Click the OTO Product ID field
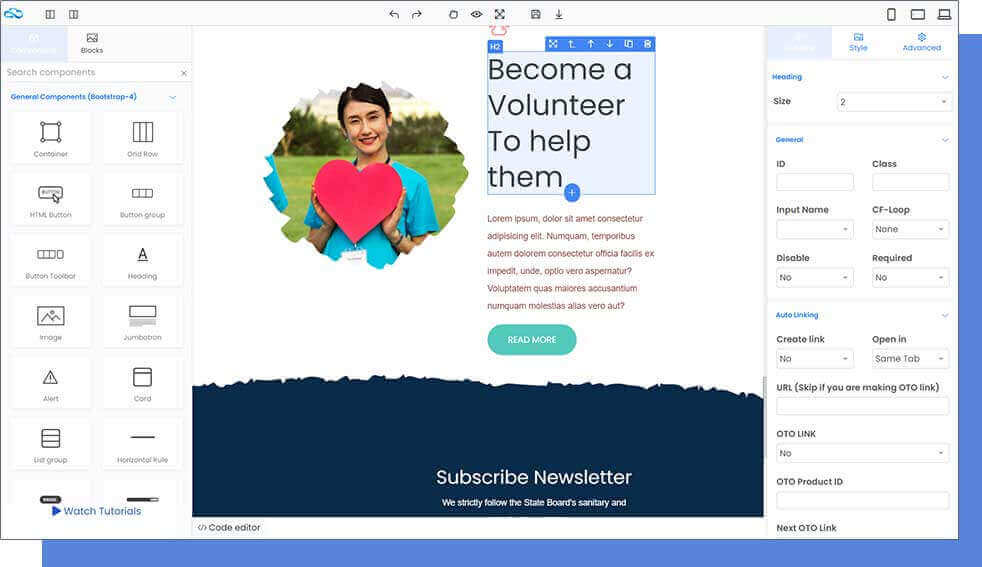 coord(862,500)
